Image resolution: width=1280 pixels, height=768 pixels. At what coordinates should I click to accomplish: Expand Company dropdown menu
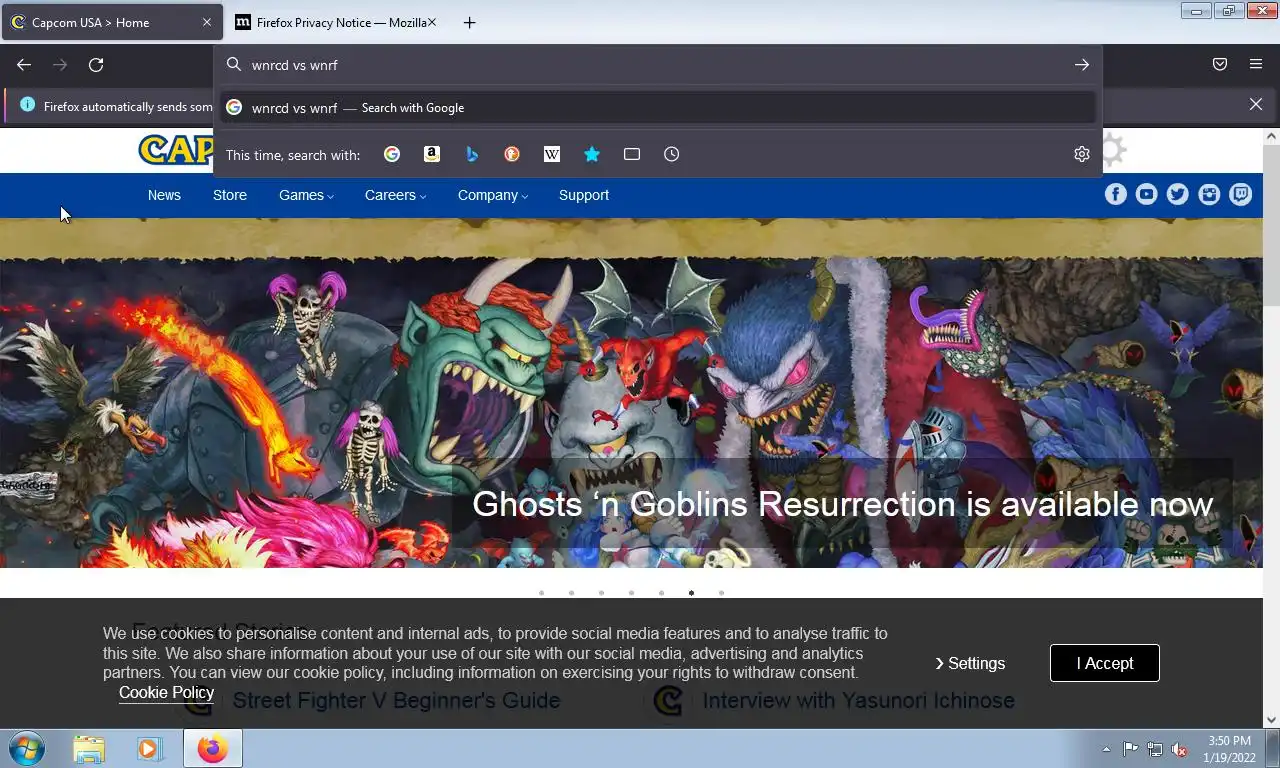(x=493, y=195)
